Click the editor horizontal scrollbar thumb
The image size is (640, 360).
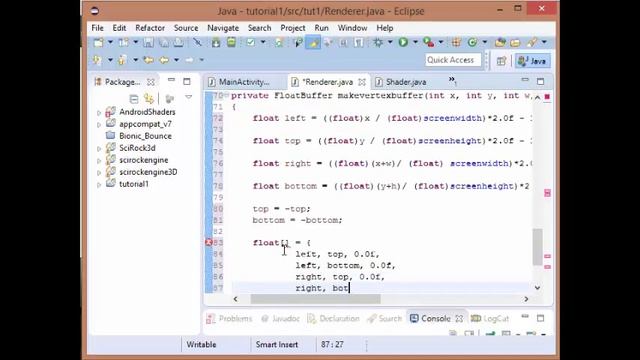pos(315,299)
